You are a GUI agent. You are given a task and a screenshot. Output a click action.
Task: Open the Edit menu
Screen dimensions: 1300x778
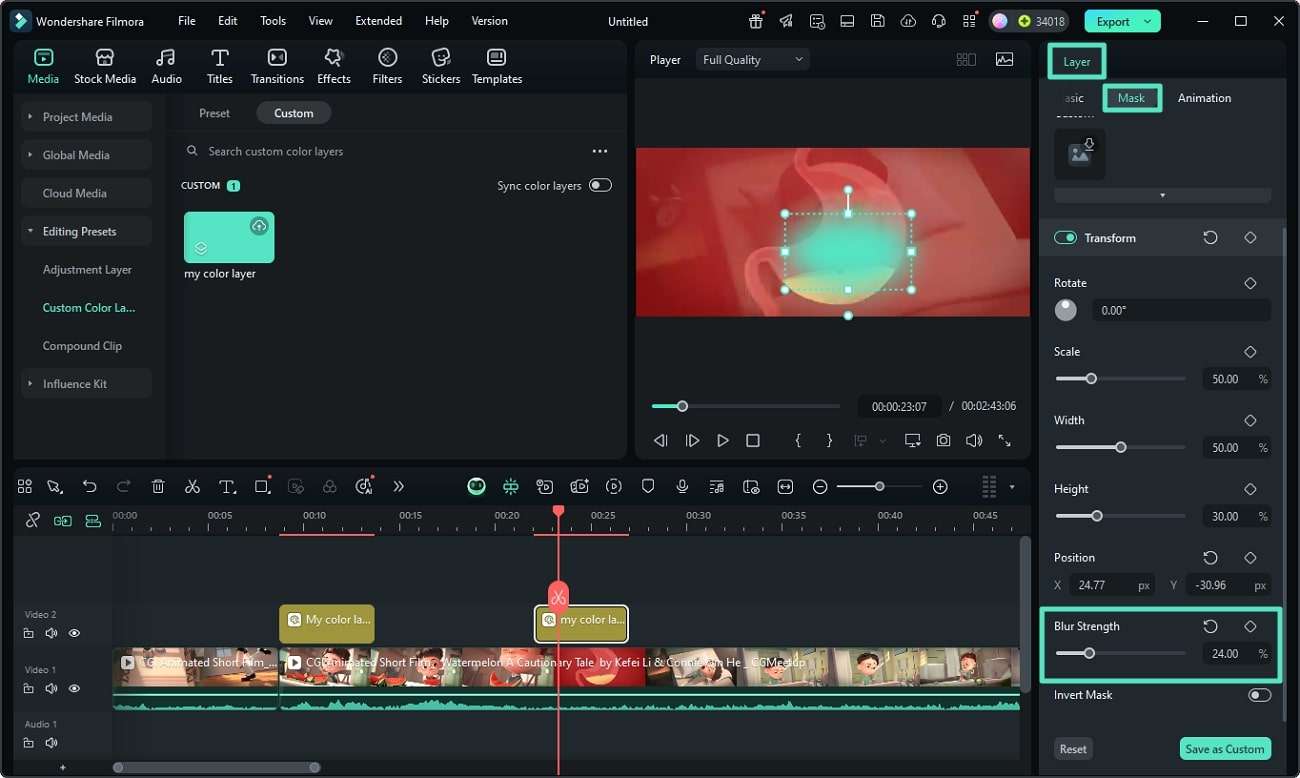[x=228, y=21]
